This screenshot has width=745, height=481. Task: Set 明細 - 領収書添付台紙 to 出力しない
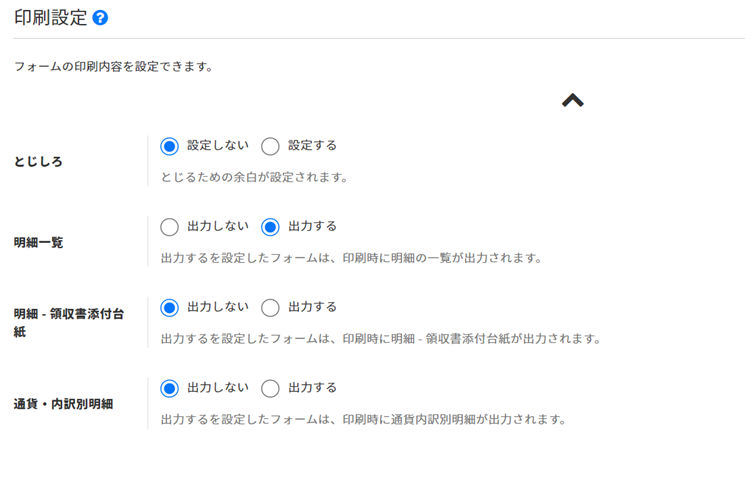169,307
